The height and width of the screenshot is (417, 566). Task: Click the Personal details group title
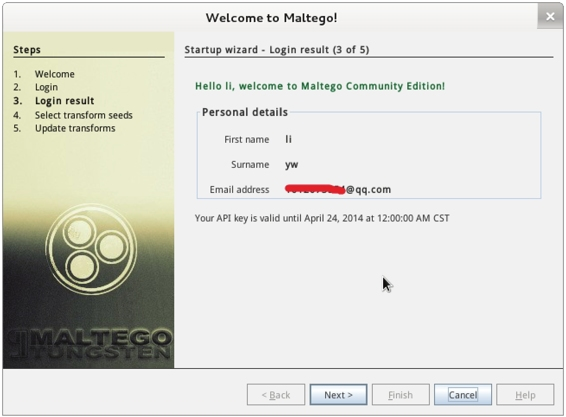[x=245, y=112]
